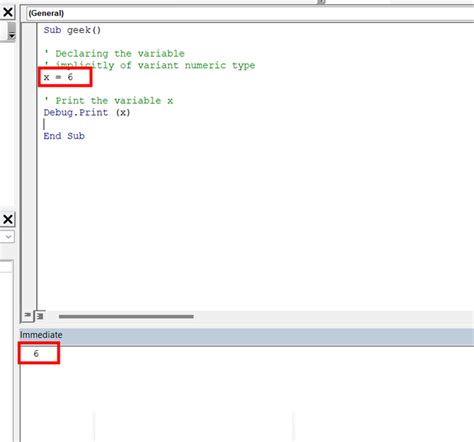The image size is (474, 442).
Task: Click the 'Debug.Print (x)' line
Action: tap(87, 113)
